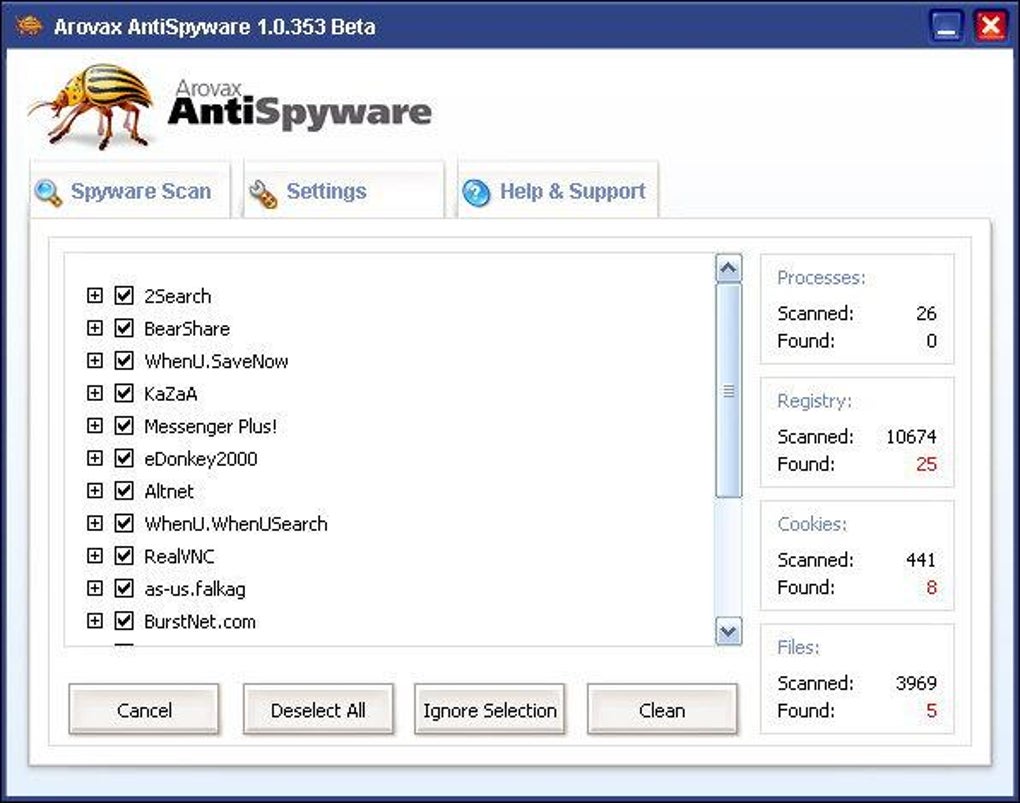This screenshot has width=1020, height=803.
Task: Expand the WhenU.WhenUSearch tree node
Action: (95, 523)
